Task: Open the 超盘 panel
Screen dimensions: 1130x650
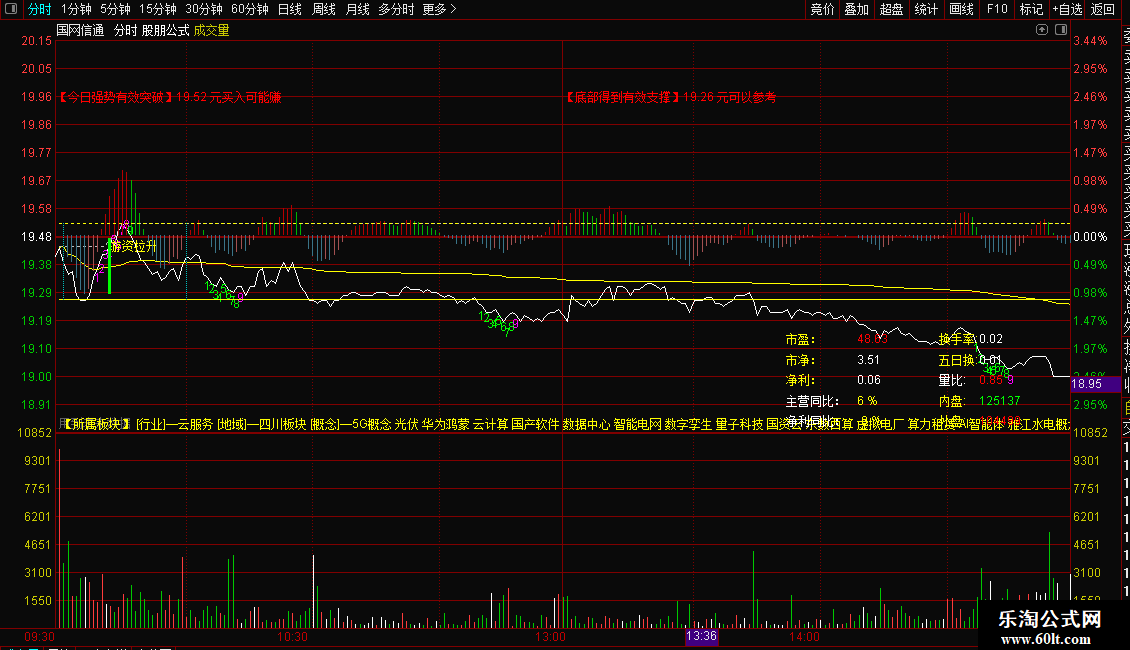Action: [891, 9]
